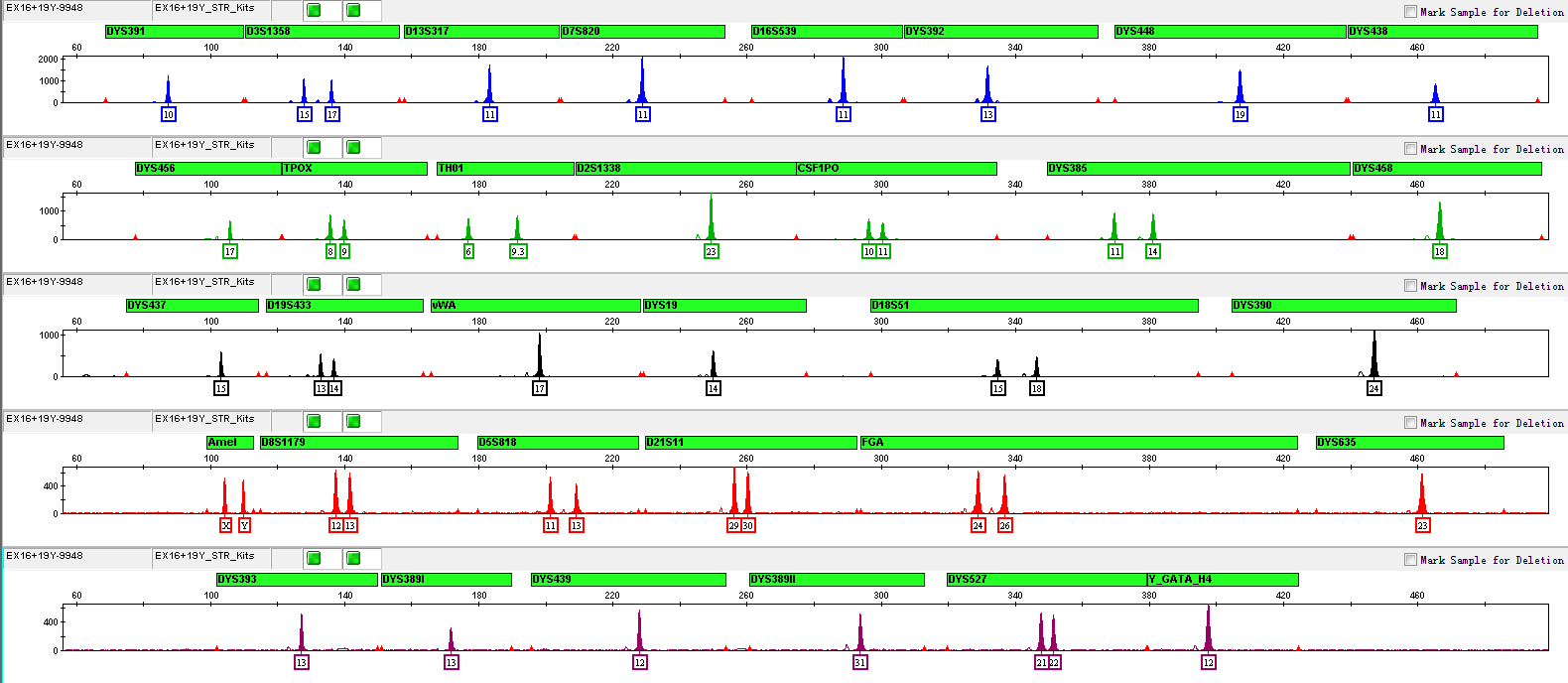1568x683 pixels.
Task: Click right green quality flag in DYS456 panel header
Action: [353, 147]
